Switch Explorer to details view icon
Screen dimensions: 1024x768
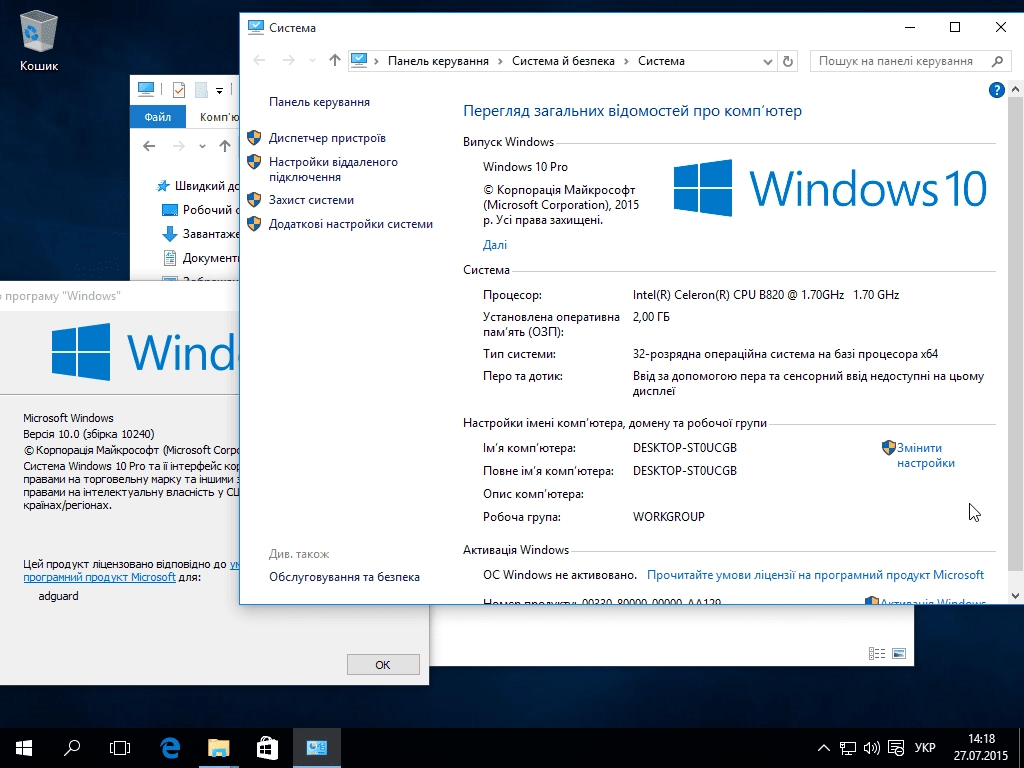tap(876, 653)
